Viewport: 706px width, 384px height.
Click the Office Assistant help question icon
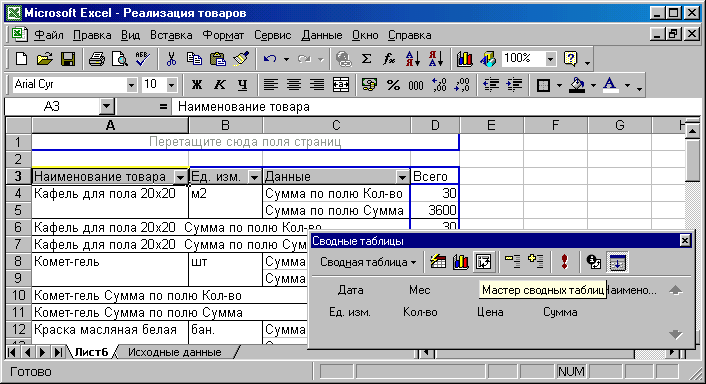pos(570,59)
